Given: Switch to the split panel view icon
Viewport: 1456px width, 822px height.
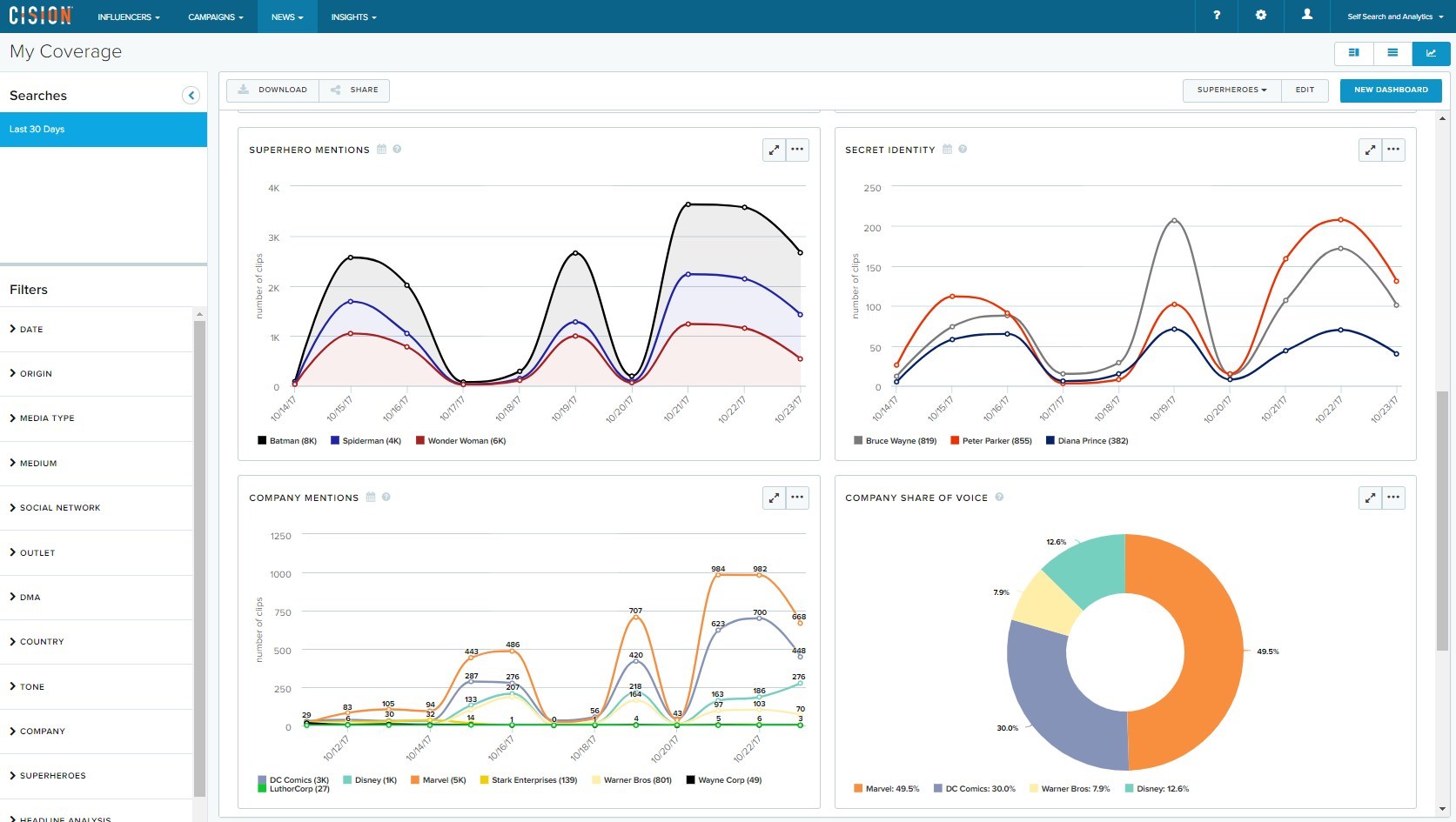Looking at the screenshot, I should 1354,53.
